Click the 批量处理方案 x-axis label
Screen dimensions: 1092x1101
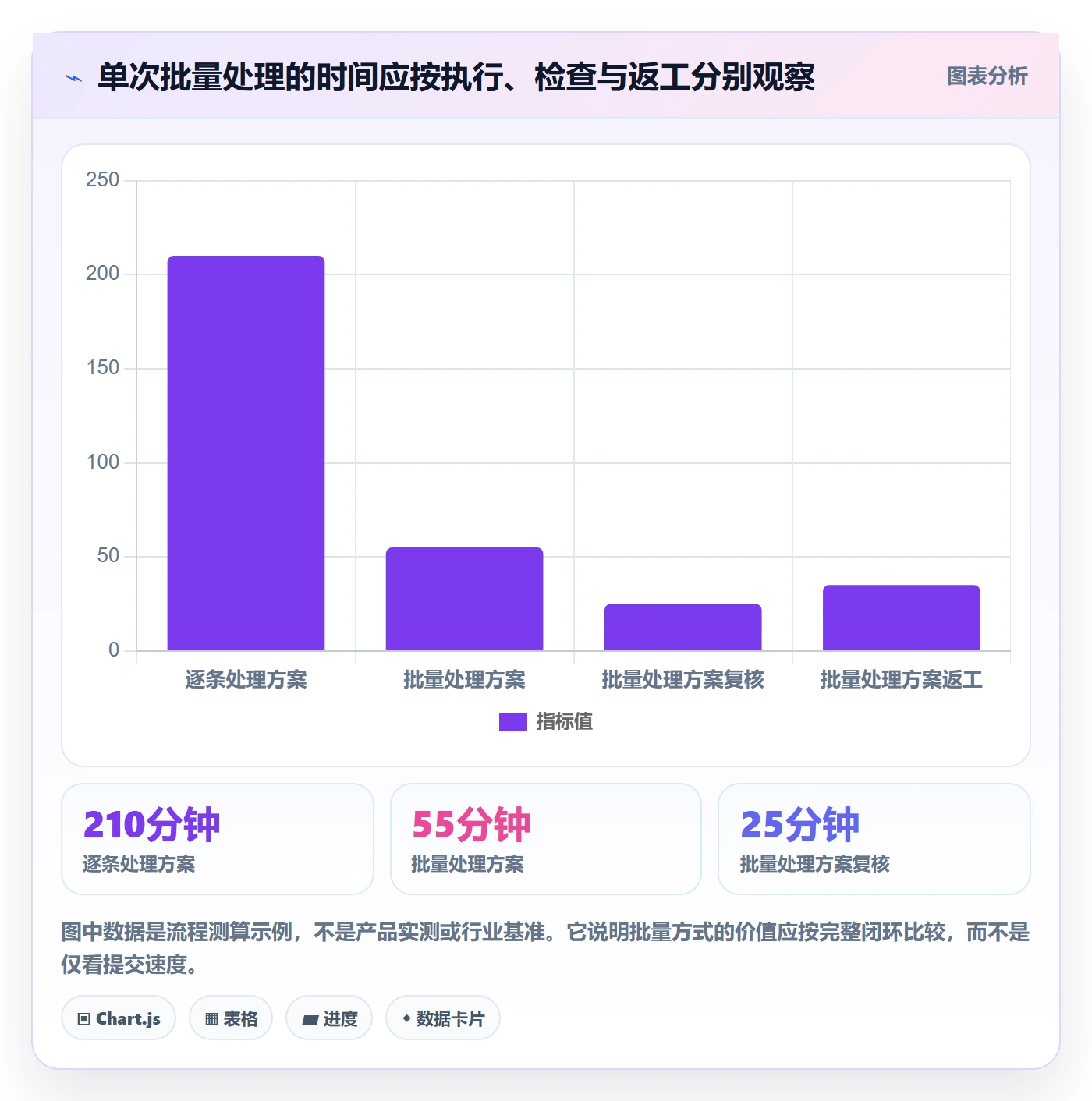(x=464, y=680)
